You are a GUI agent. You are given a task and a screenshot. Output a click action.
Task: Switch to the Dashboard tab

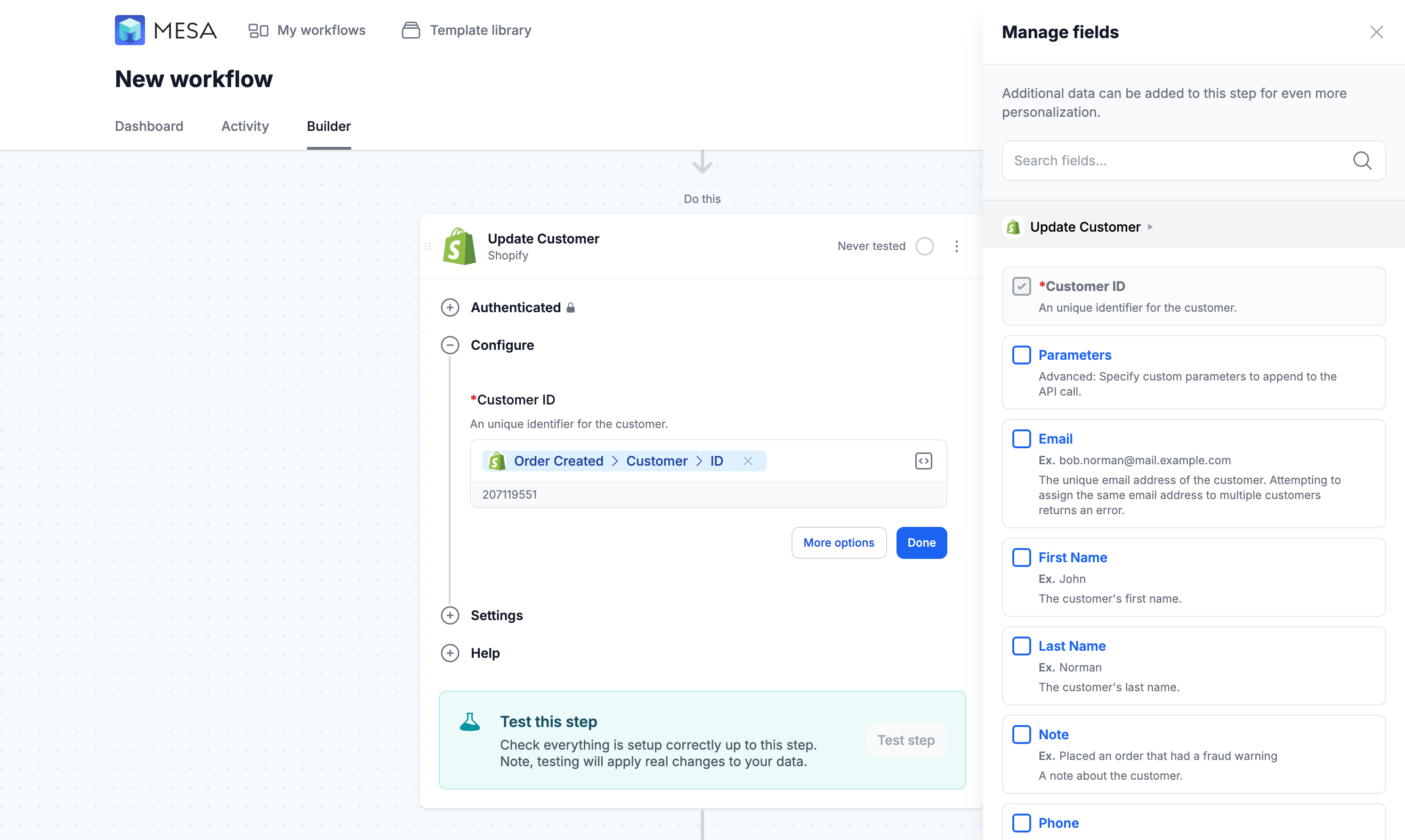(x=149, y=126)
